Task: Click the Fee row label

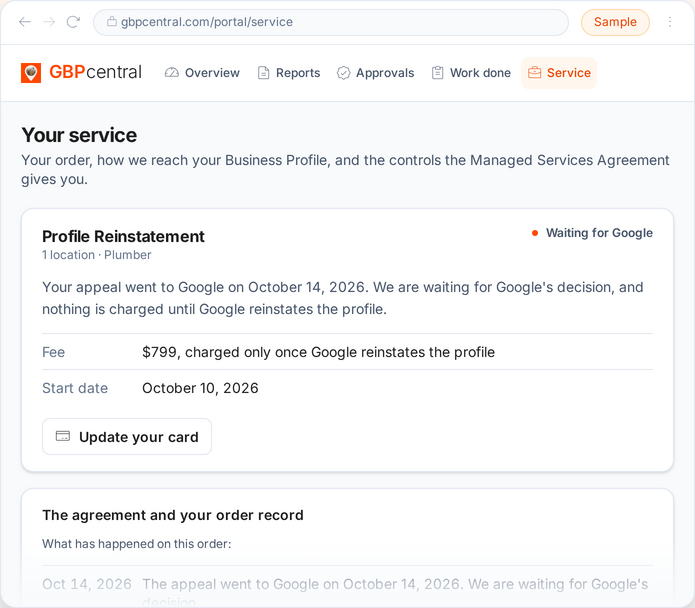Action: [54, 352]
